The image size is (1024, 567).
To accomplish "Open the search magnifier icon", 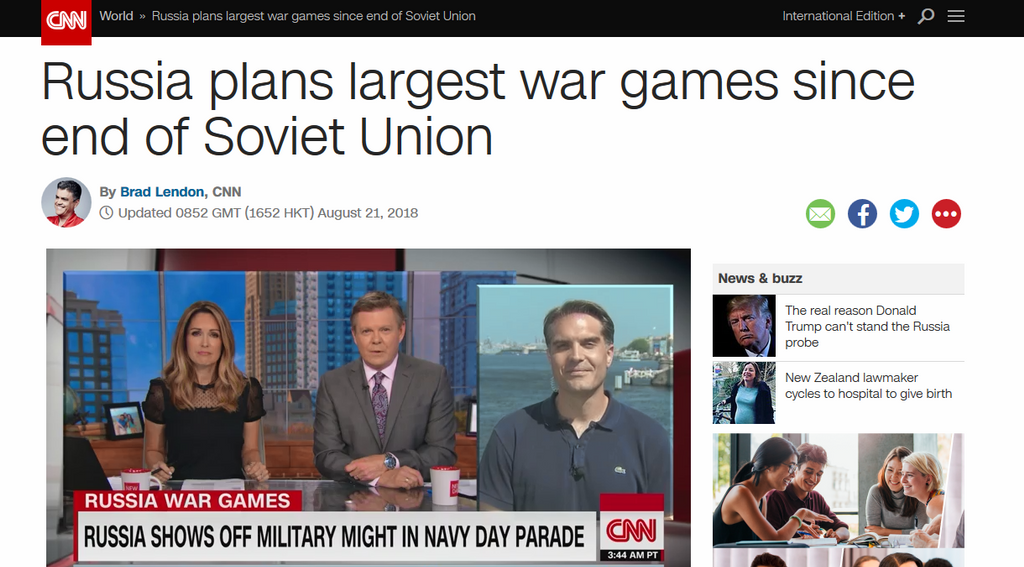I will (925, 16).
